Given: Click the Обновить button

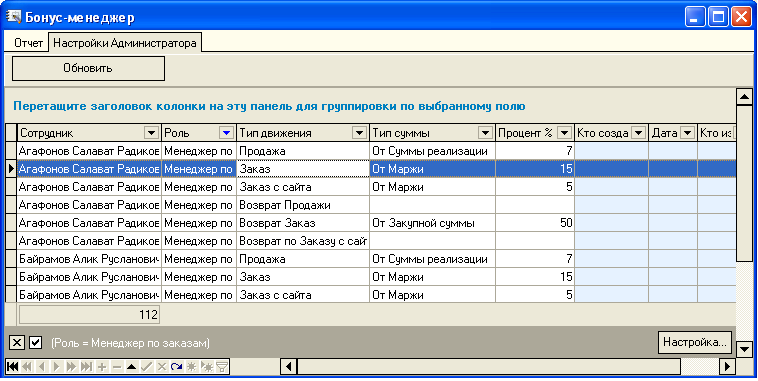Looking at the screenshot, I should pos(88,68).
